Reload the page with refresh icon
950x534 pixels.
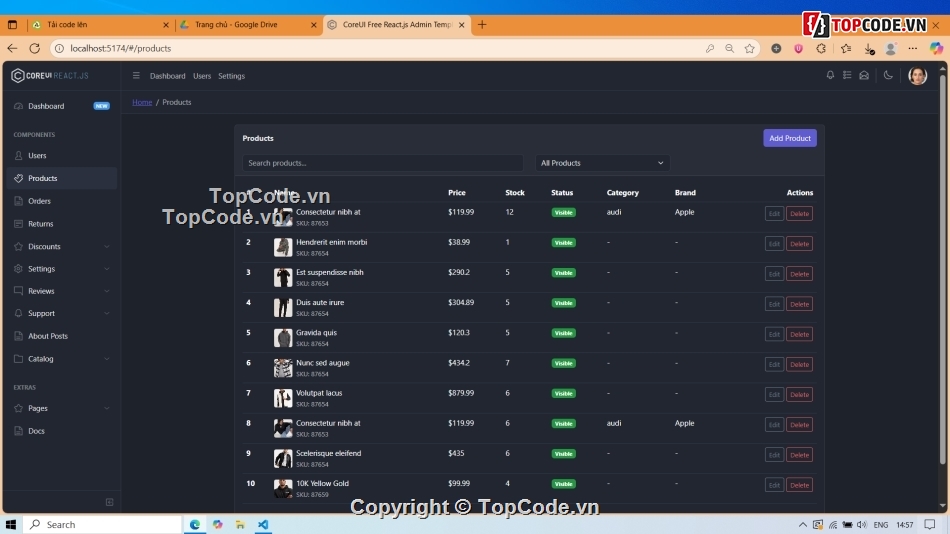pyautogui.click(x=35, y=48)
